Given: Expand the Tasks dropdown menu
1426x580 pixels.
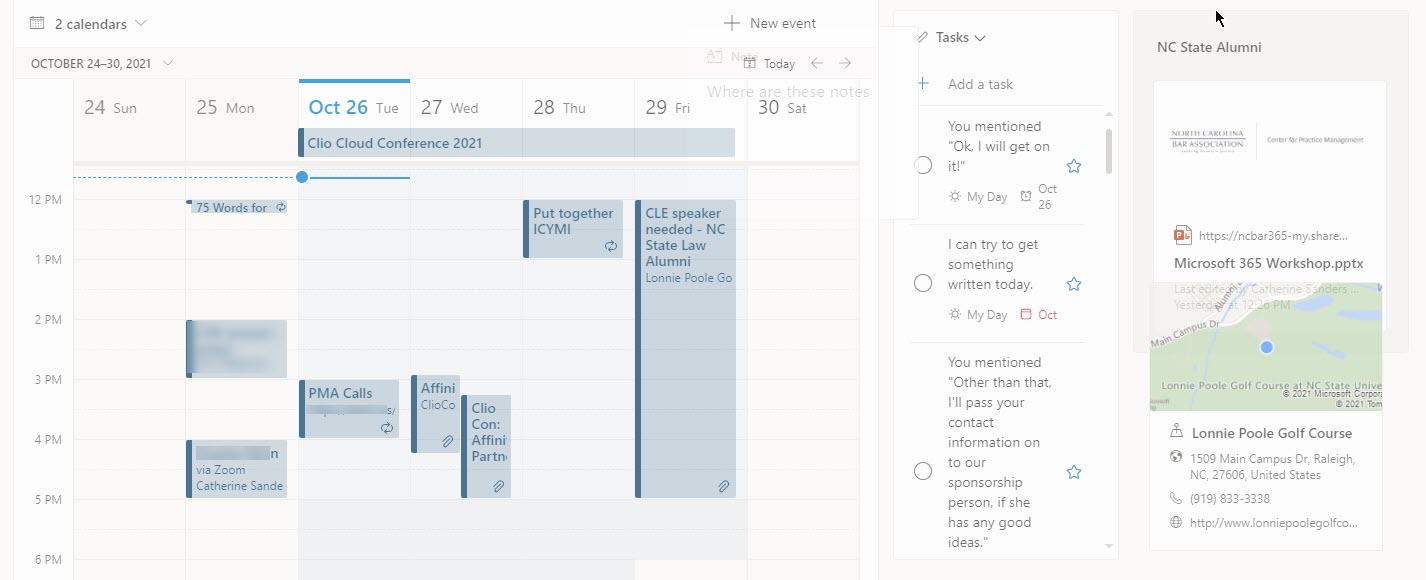Looking at the screenshot, I should click(960, 37).
